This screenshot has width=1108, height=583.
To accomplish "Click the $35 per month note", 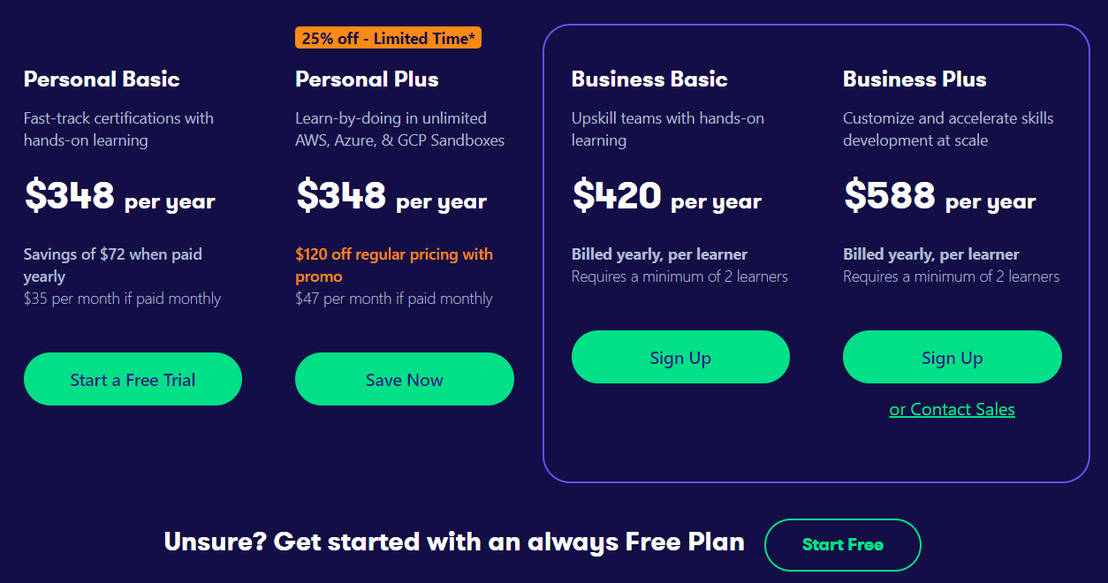I will 122,298.
